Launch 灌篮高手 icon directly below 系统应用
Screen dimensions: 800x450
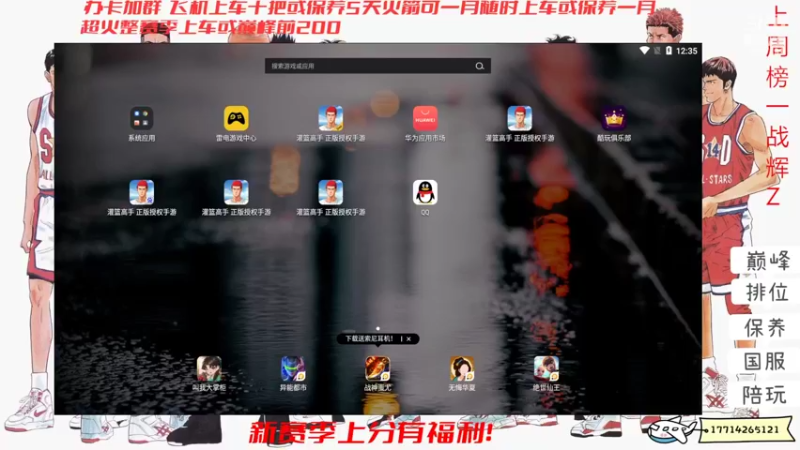point(142,192)
